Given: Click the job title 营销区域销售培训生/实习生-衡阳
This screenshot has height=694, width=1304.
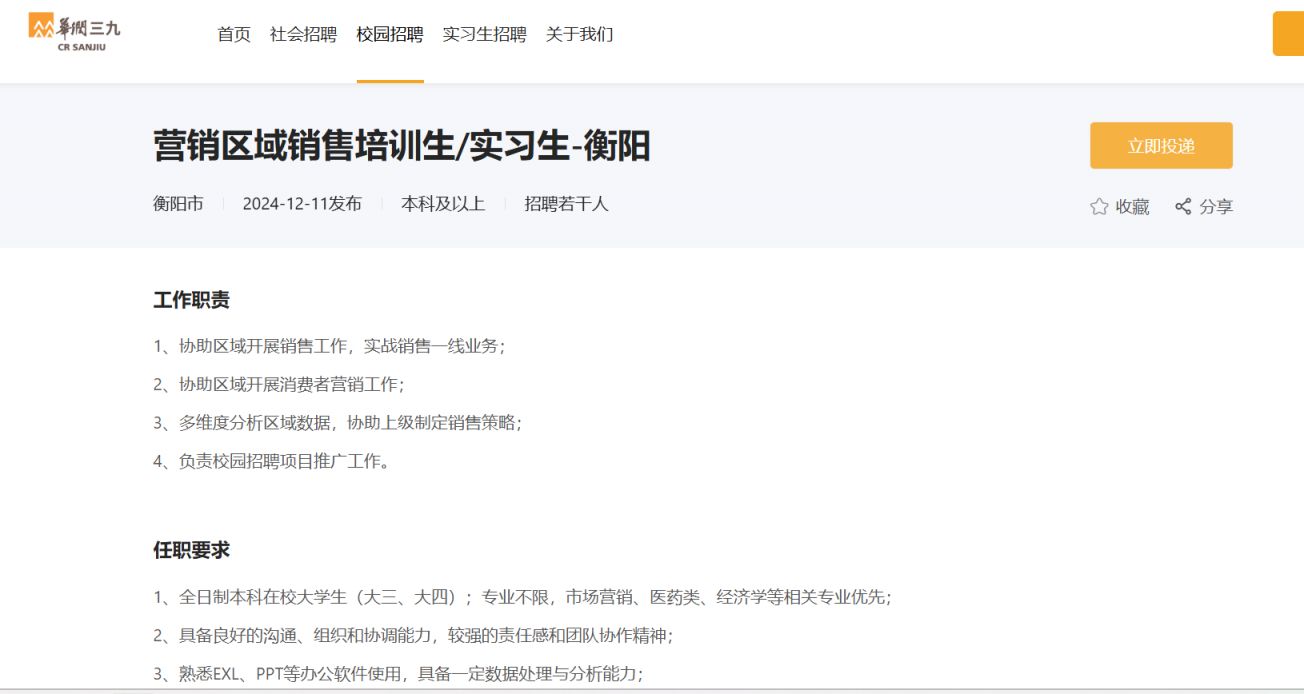Looking at the screenshot, I should coord(401,146).
